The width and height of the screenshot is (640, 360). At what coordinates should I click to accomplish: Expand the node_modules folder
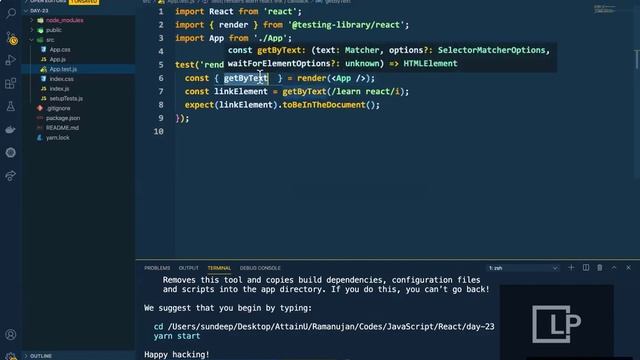coord(32,20)
